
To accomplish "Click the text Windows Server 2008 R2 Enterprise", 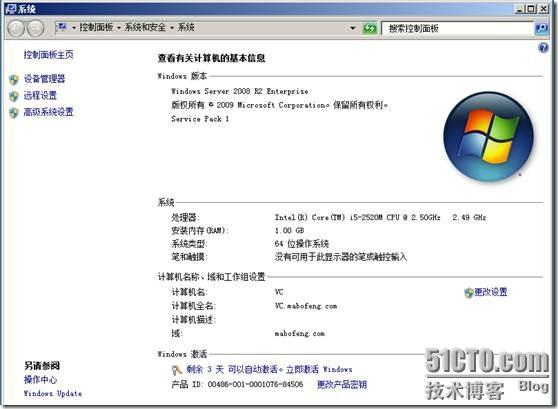I will [239, 91].
